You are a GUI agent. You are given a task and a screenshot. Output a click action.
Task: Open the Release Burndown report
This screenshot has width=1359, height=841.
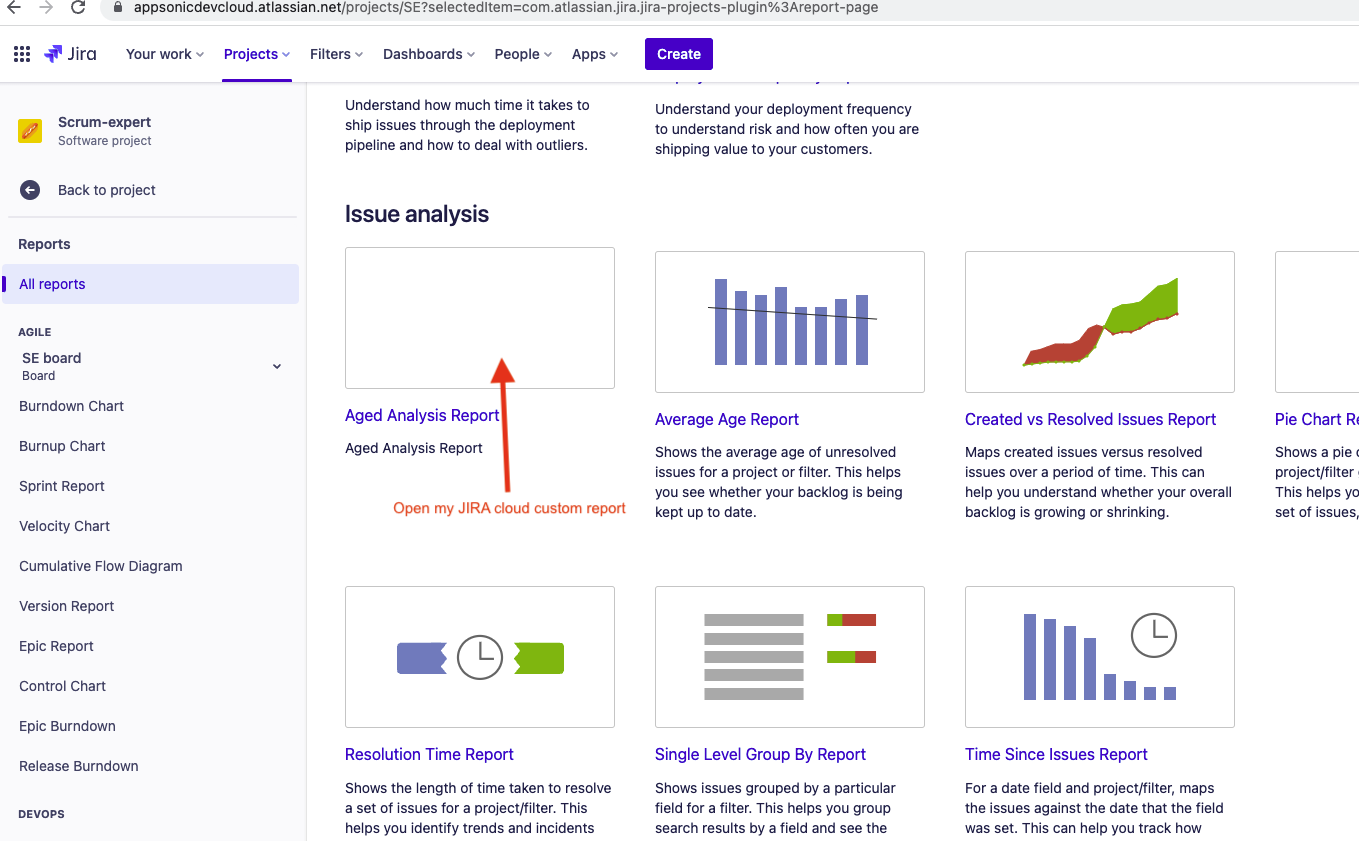click(79, 766)
